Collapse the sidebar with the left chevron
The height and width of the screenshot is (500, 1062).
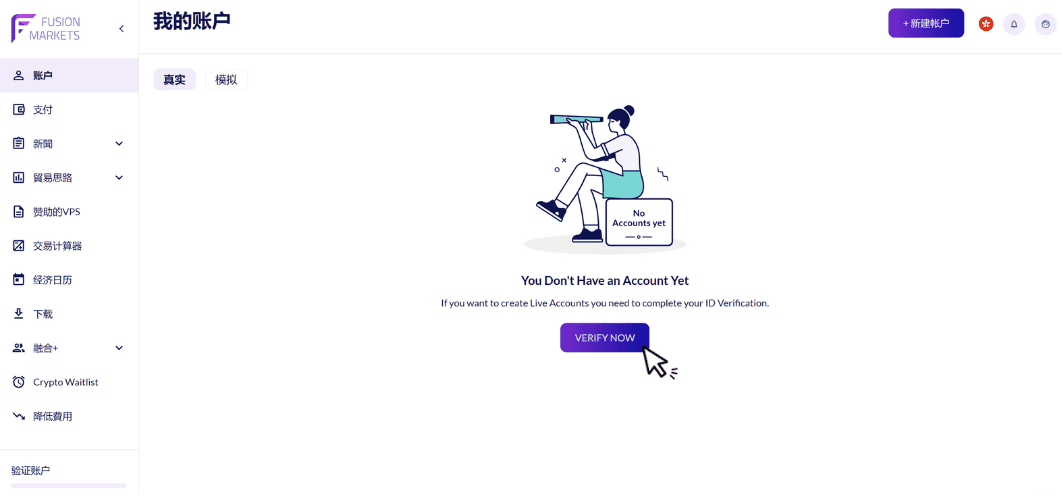(x=121, y=28)
